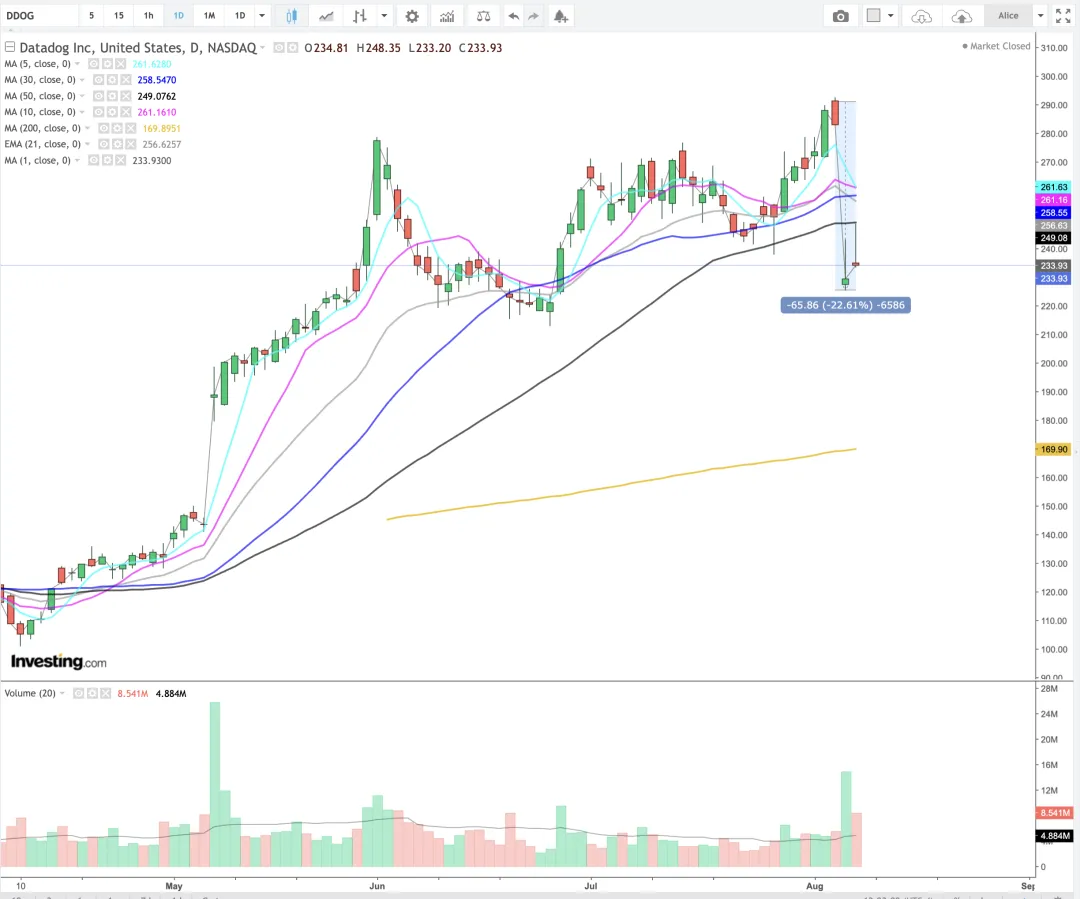Open settings gear for Datadog Inc series
Viewport: 1080px width, 899px height.
[x=293, y=48]
